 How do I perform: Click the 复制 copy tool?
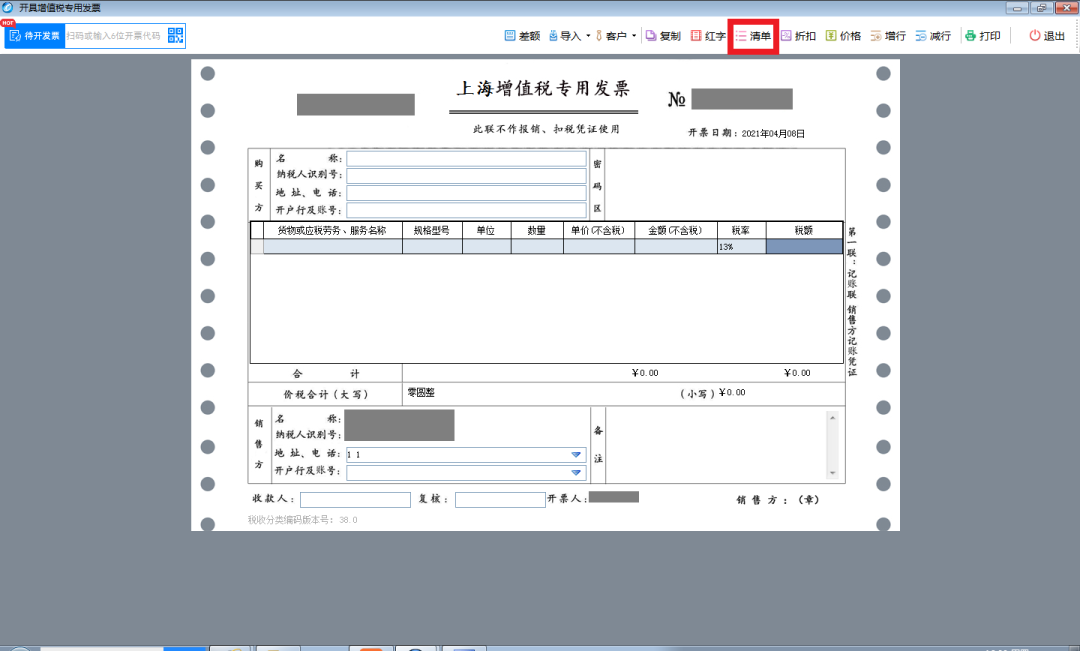pos(663,36)
